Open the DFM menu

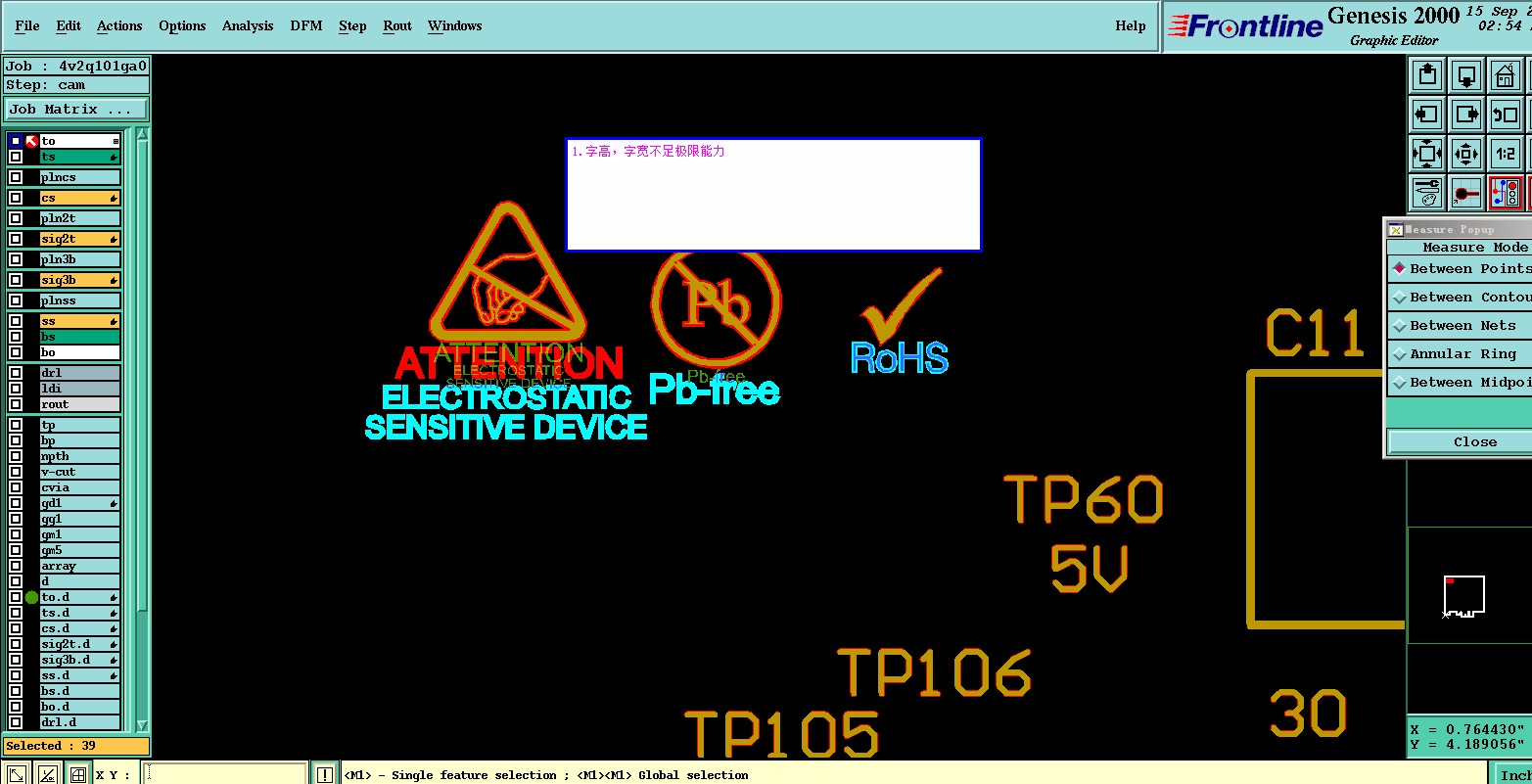point(306,25)
